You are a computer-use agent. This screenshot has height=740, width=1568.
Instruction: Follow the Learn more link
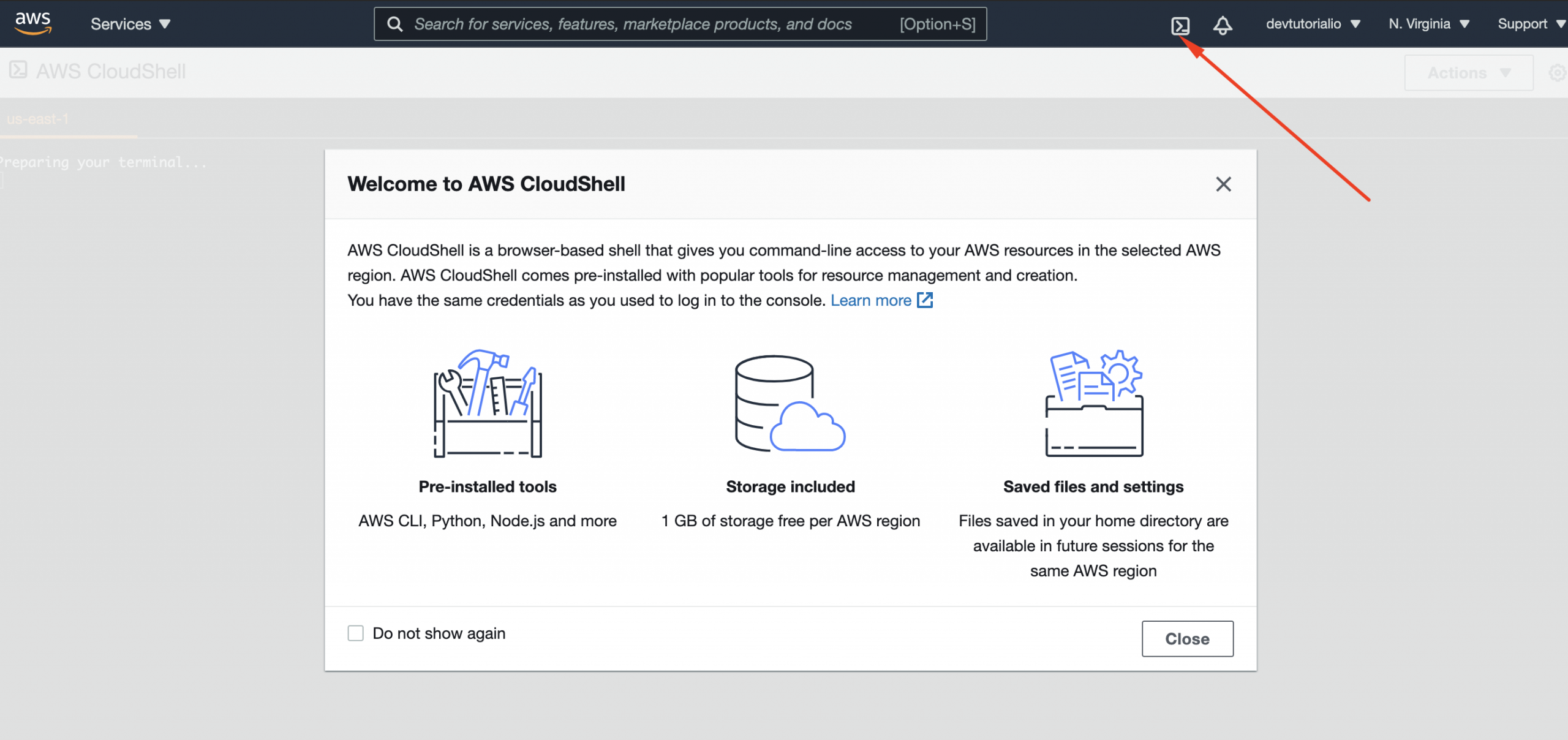click(x=870, y=300)
